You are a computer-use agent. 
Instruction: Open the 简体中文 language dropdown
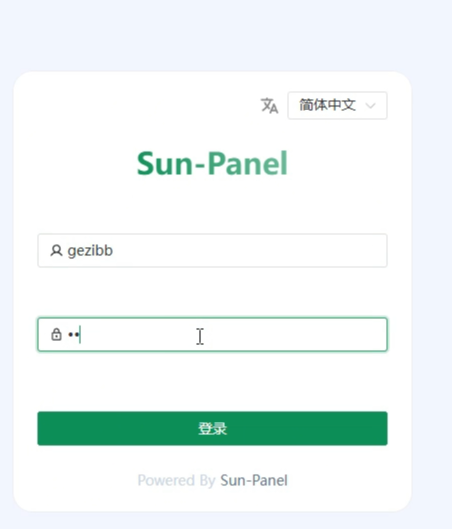tap(337, 105)
